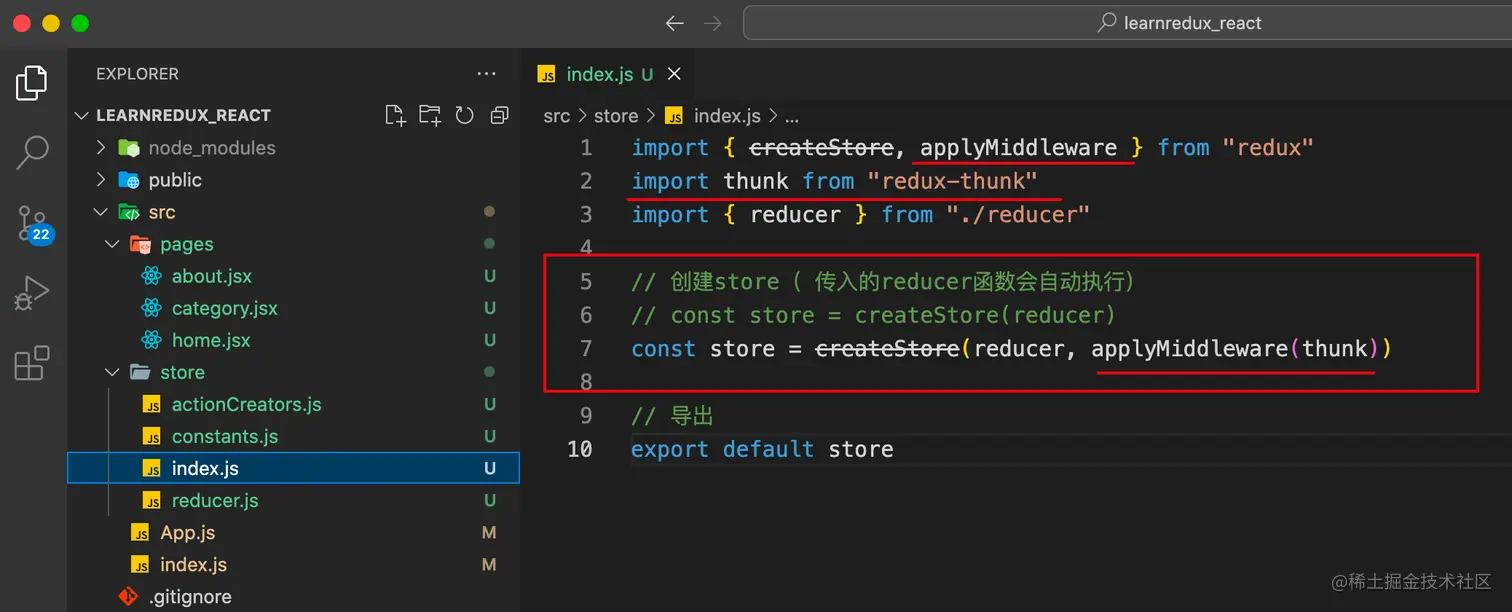Open constants.js in the file tree
The height and width of the screenshot is (612, 1512).
point(225,436)
